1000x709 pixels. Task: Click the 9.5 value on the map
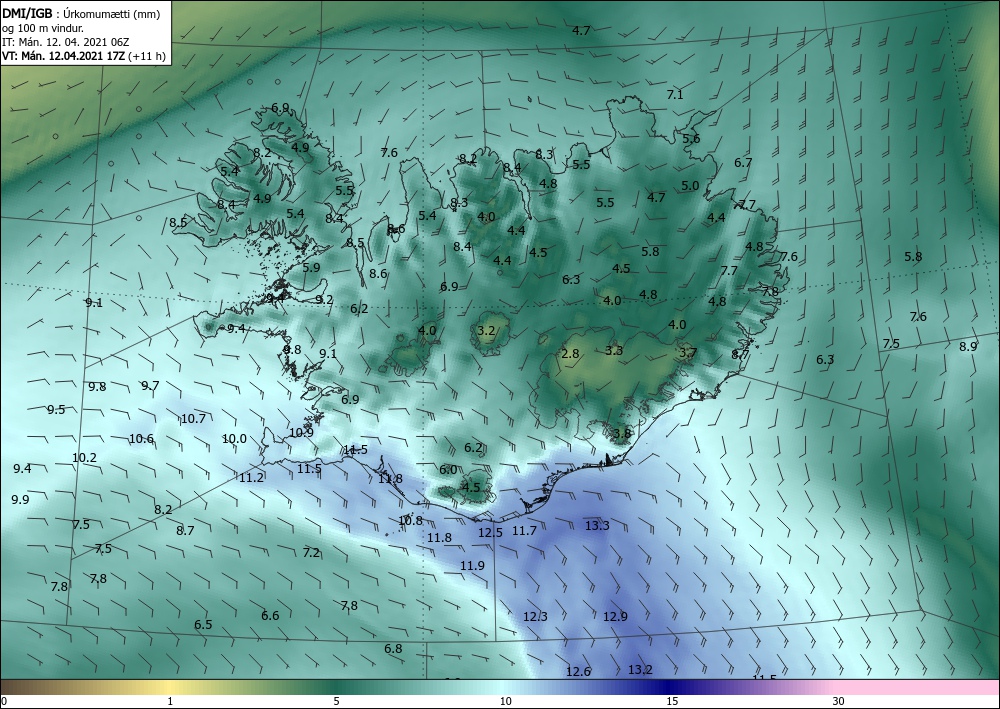[x=56, y=409]
